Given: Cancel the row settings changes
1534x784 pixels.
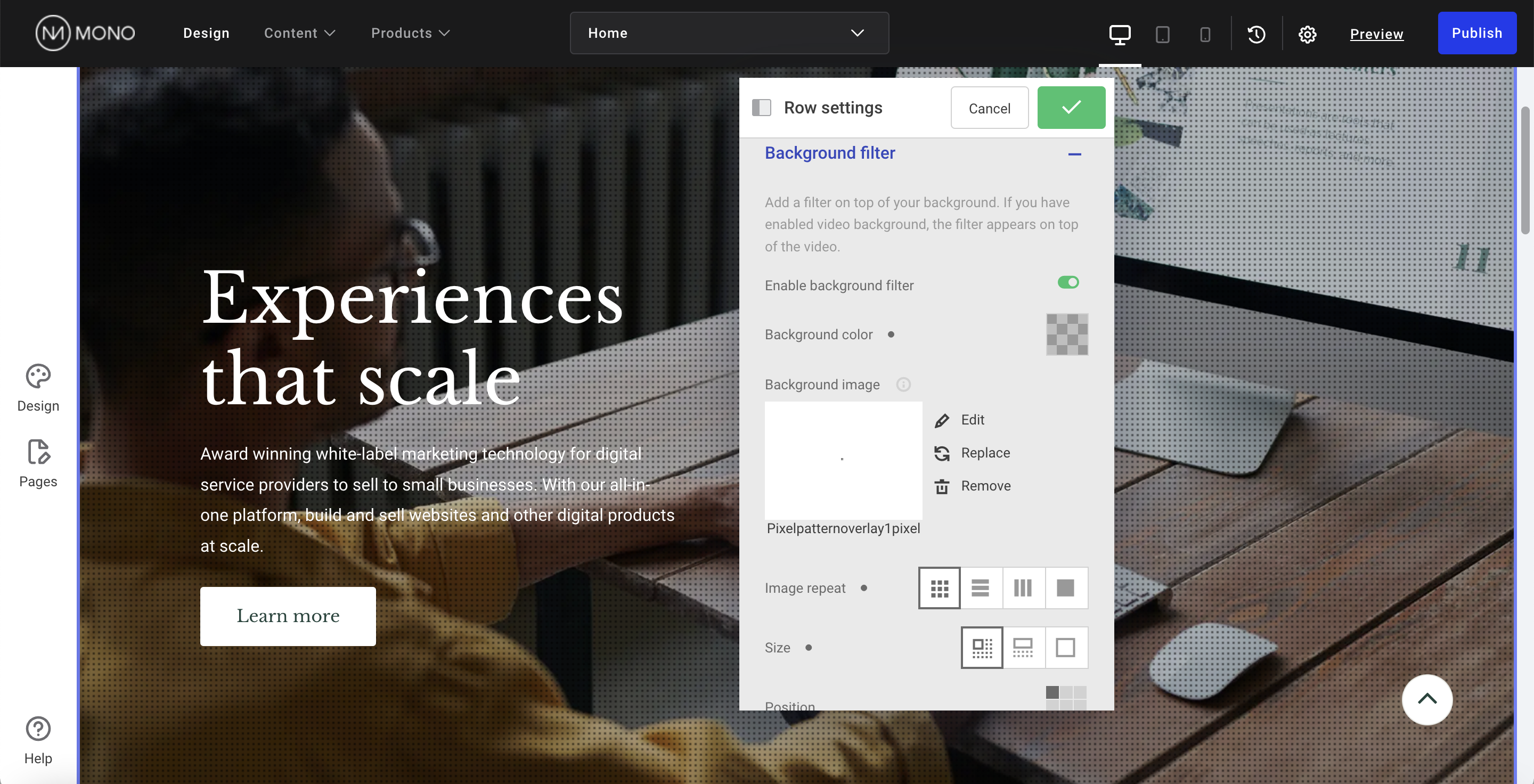Looking at the screenshot, I should pyautogui.click(x=989, y=108).
